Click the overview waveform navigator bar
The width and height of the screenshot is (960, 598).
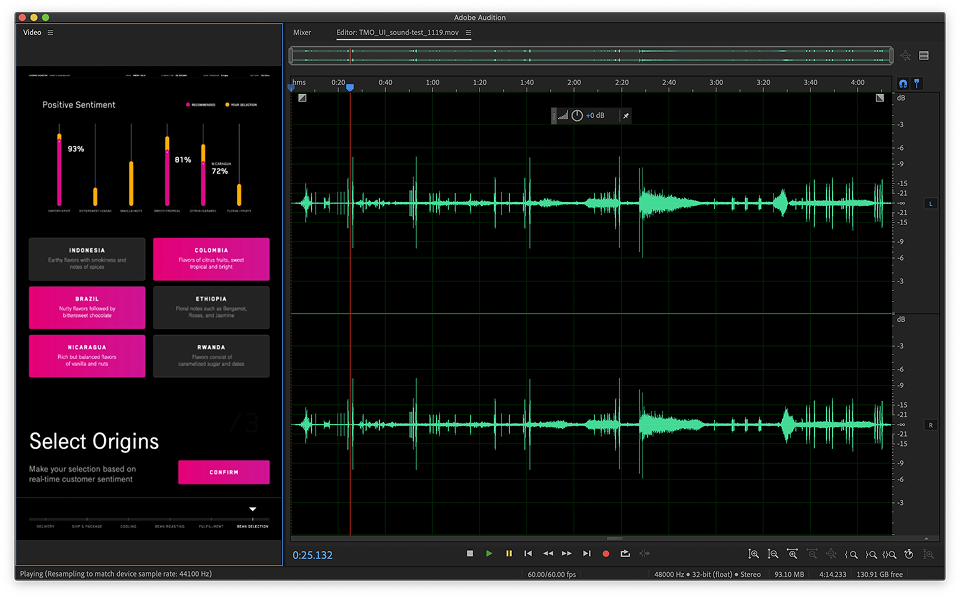591,56
